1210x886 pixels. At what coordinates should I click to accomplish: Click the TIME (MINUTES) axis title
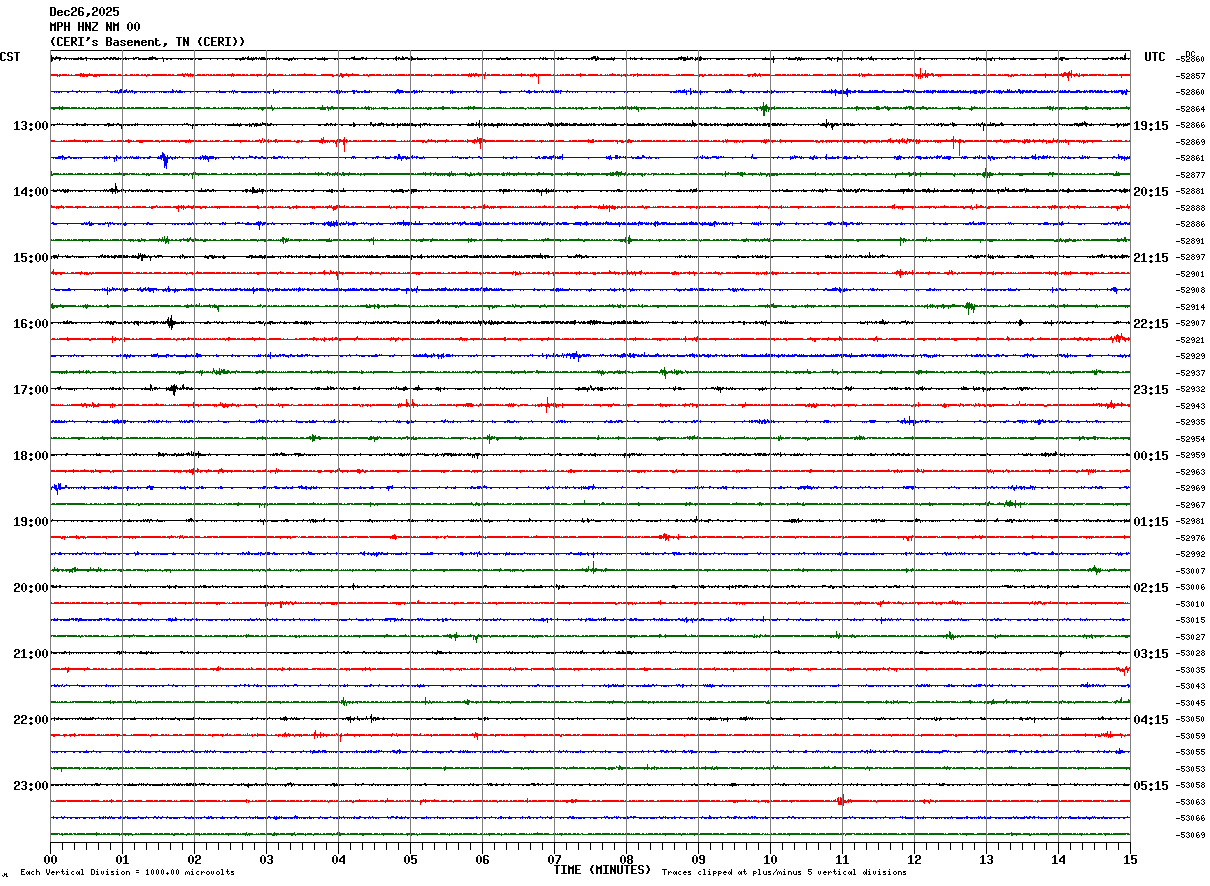[602, 870]
